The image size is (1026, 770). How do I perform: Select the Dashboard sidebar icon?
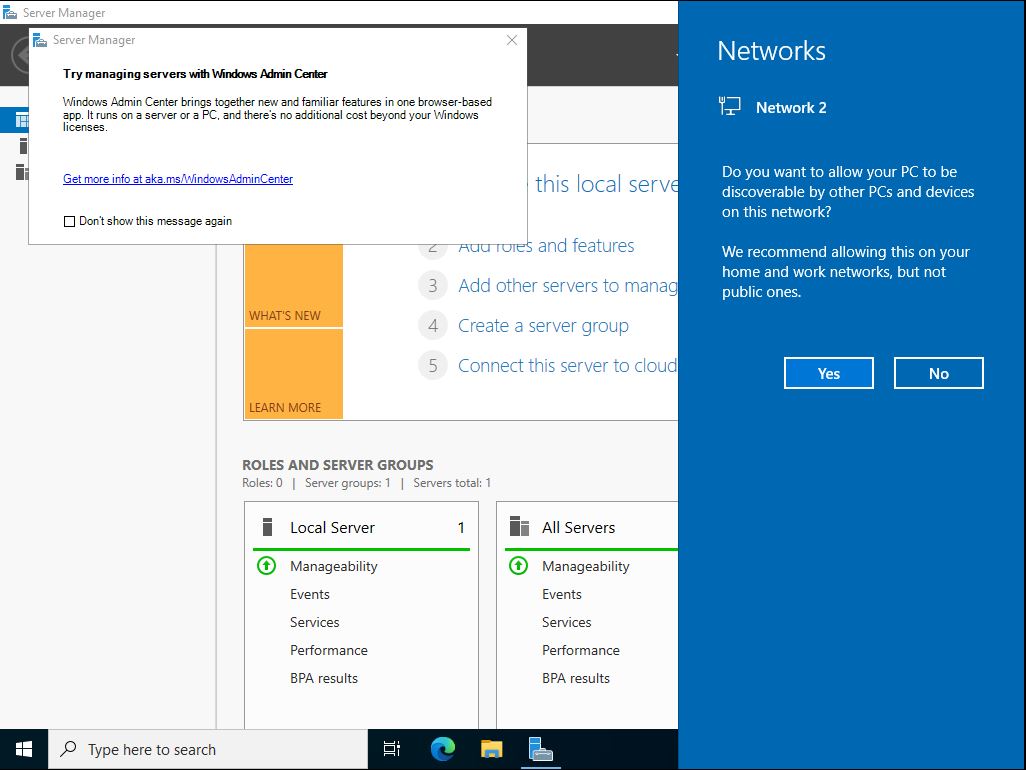tap(22, 120)
